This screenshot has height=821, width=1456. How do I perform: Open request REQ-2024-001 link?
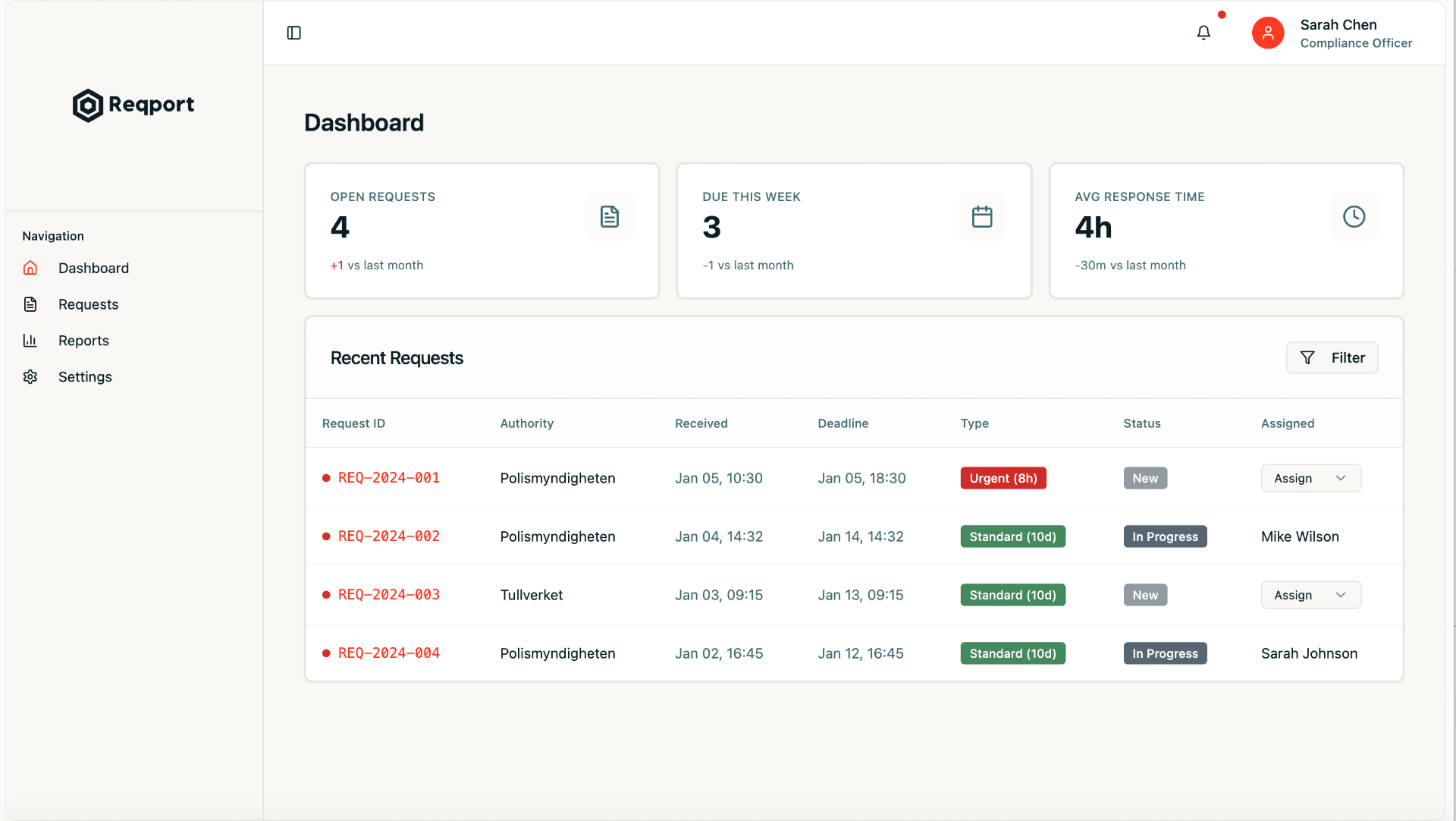[389, 478]
